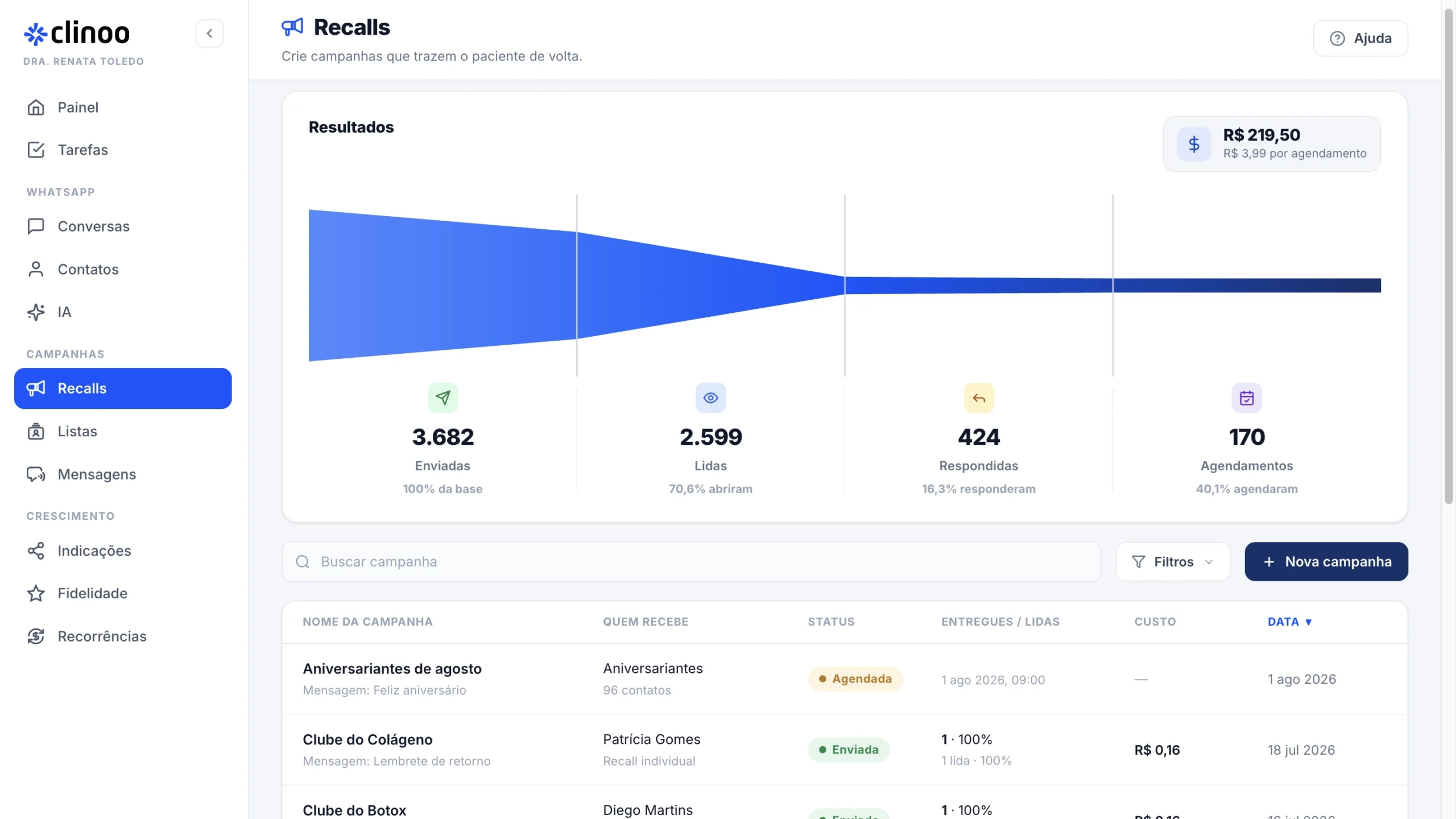Open the Ajuda help button

(1360, 38)
